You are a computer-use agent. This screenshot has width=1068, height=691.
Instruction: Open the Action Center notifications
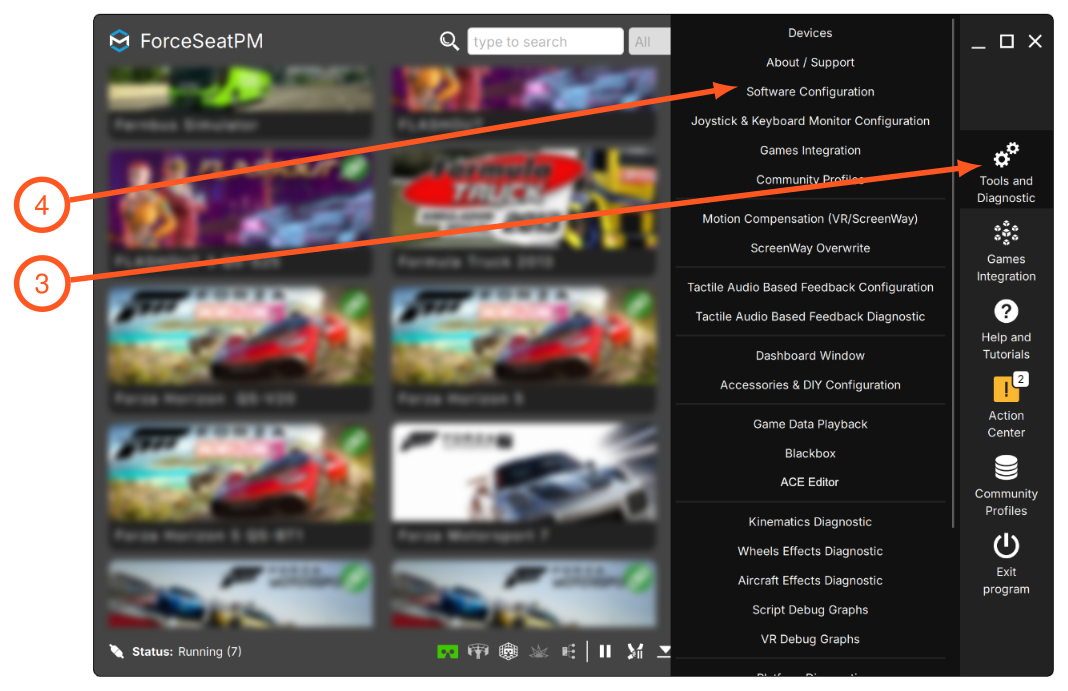pyautogui.click(x=1005, y=406)
